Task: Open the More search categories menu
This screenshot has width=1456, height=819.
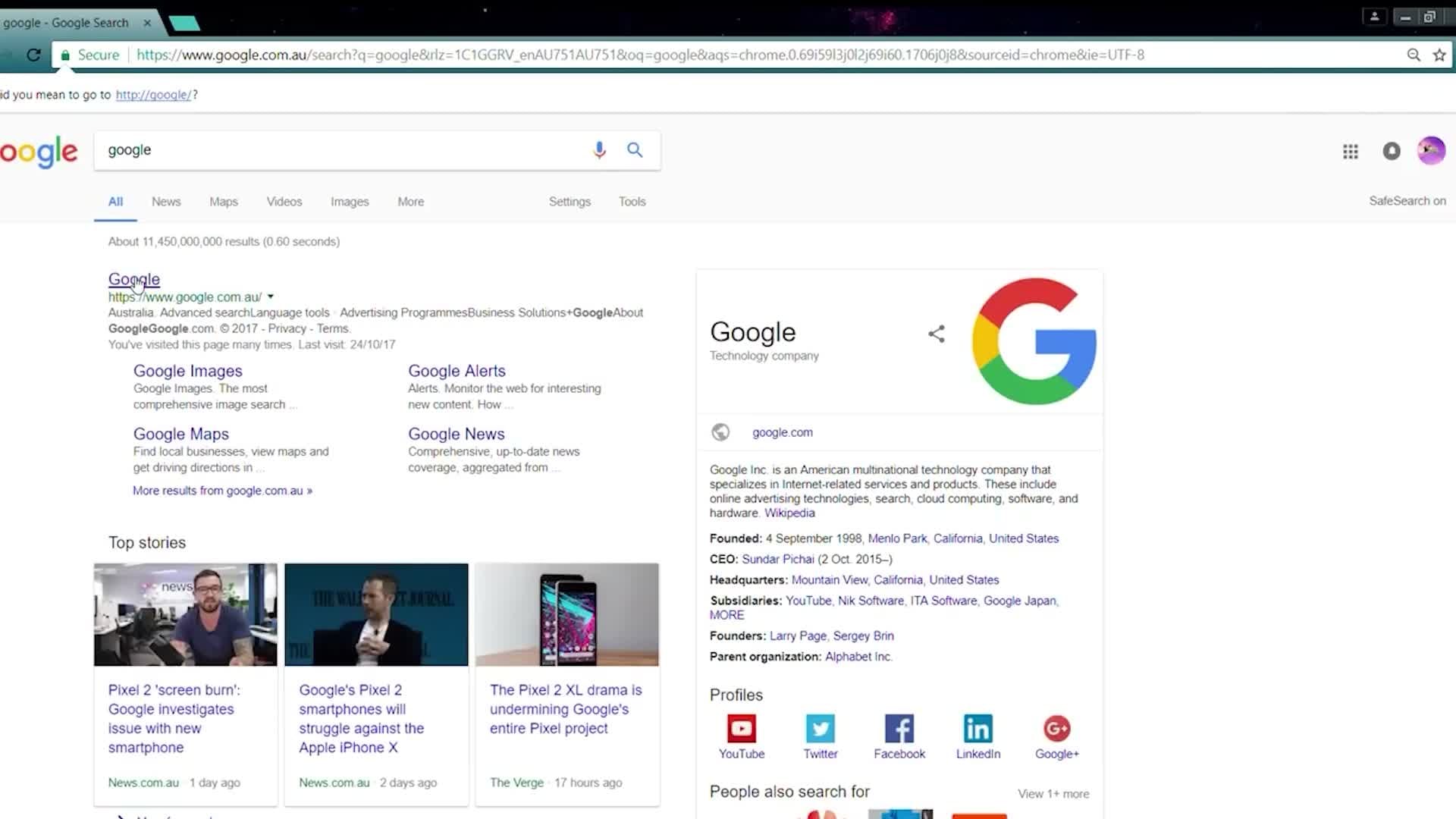Action: [411, 202]
